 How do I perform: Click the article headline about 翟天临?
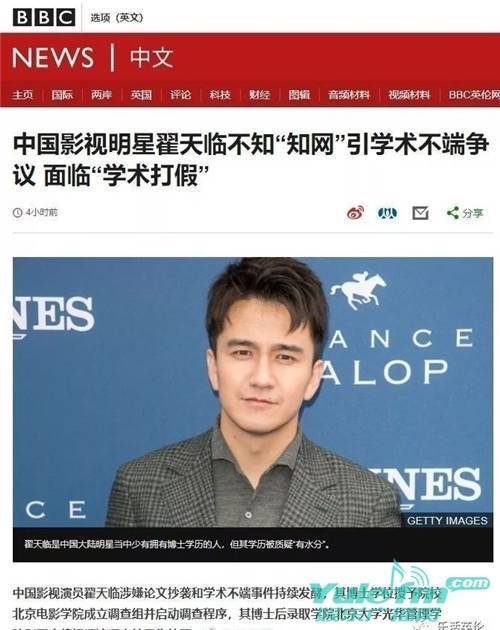pos(251,160)
